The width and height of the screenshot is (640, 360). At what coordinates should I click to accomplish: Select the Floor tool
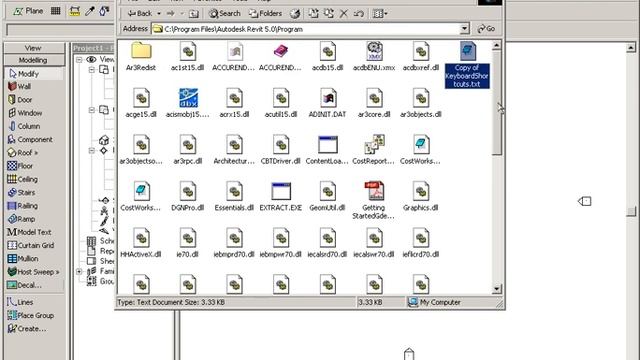tap(20, 166)
